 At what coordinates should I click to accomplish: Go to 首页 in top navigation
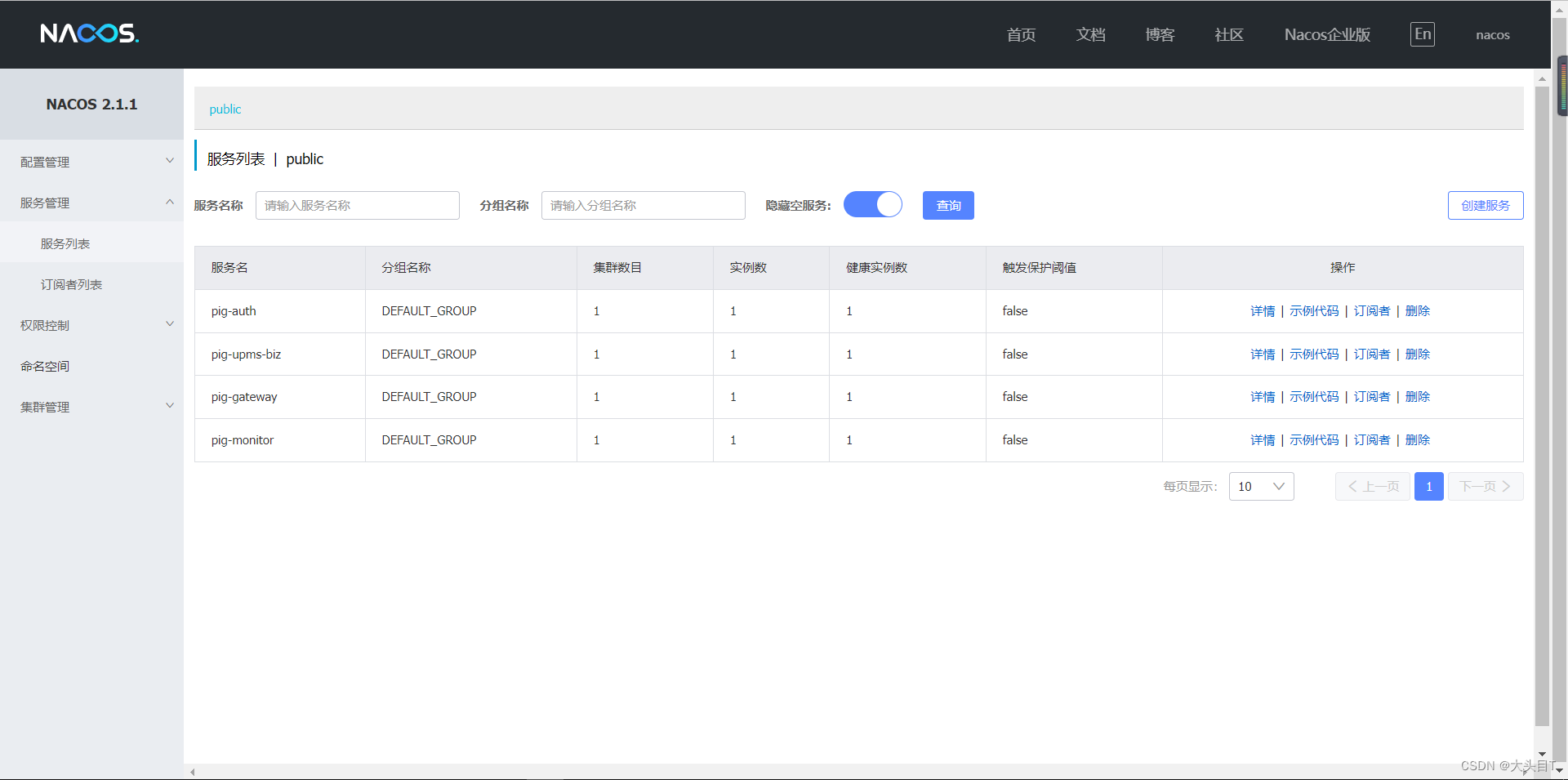[1021, 34]
